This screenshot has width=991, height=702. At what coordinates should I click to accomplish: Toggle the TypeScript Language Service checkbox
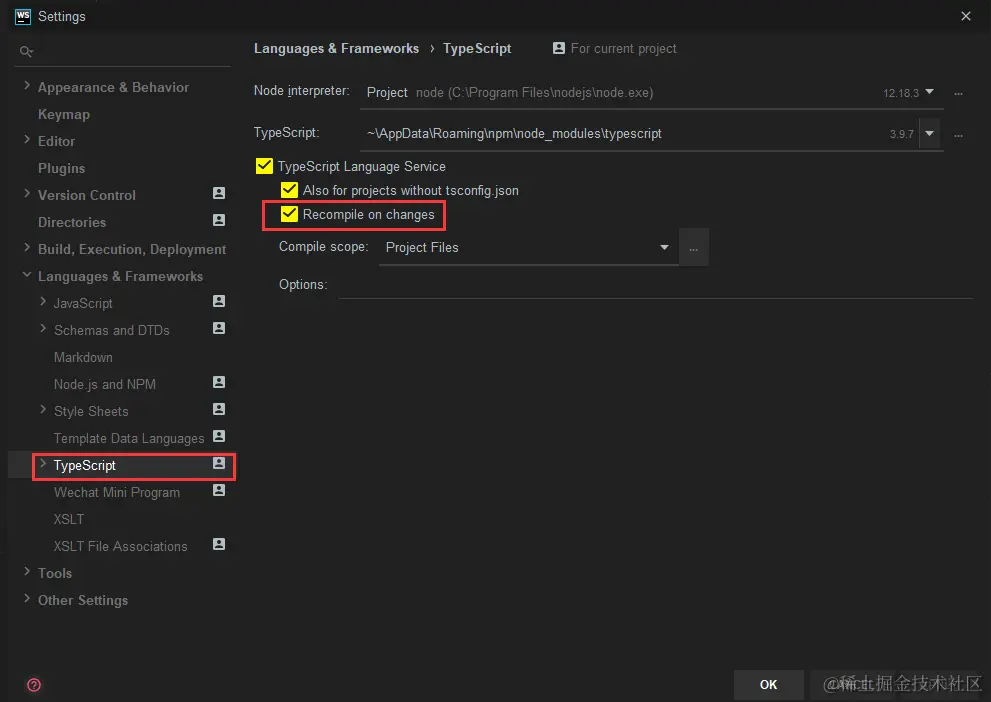click(264, 166)
